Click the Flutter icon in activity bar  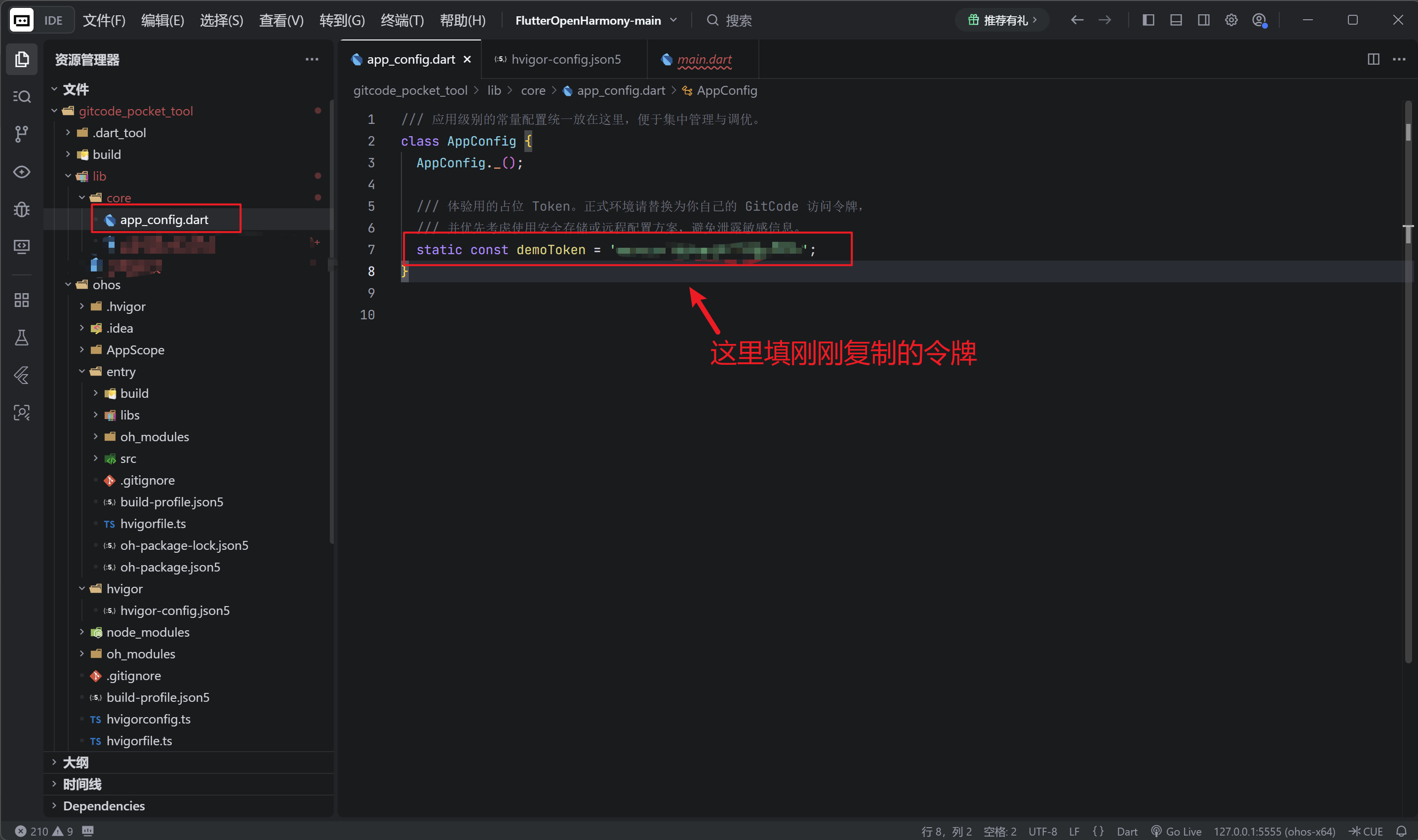tap(22, 375)
